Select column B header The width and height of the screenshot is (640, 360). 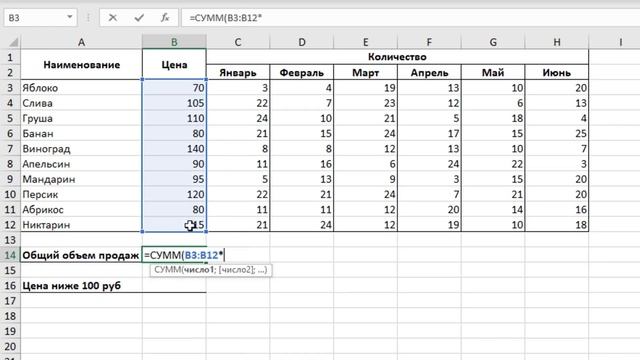click(x=174, y=42)
